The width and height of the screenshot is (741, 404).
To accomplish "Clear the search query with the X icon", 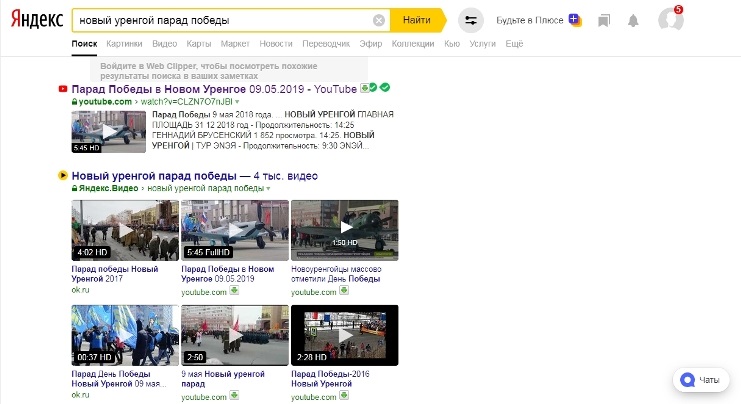I will click(379, 20).
